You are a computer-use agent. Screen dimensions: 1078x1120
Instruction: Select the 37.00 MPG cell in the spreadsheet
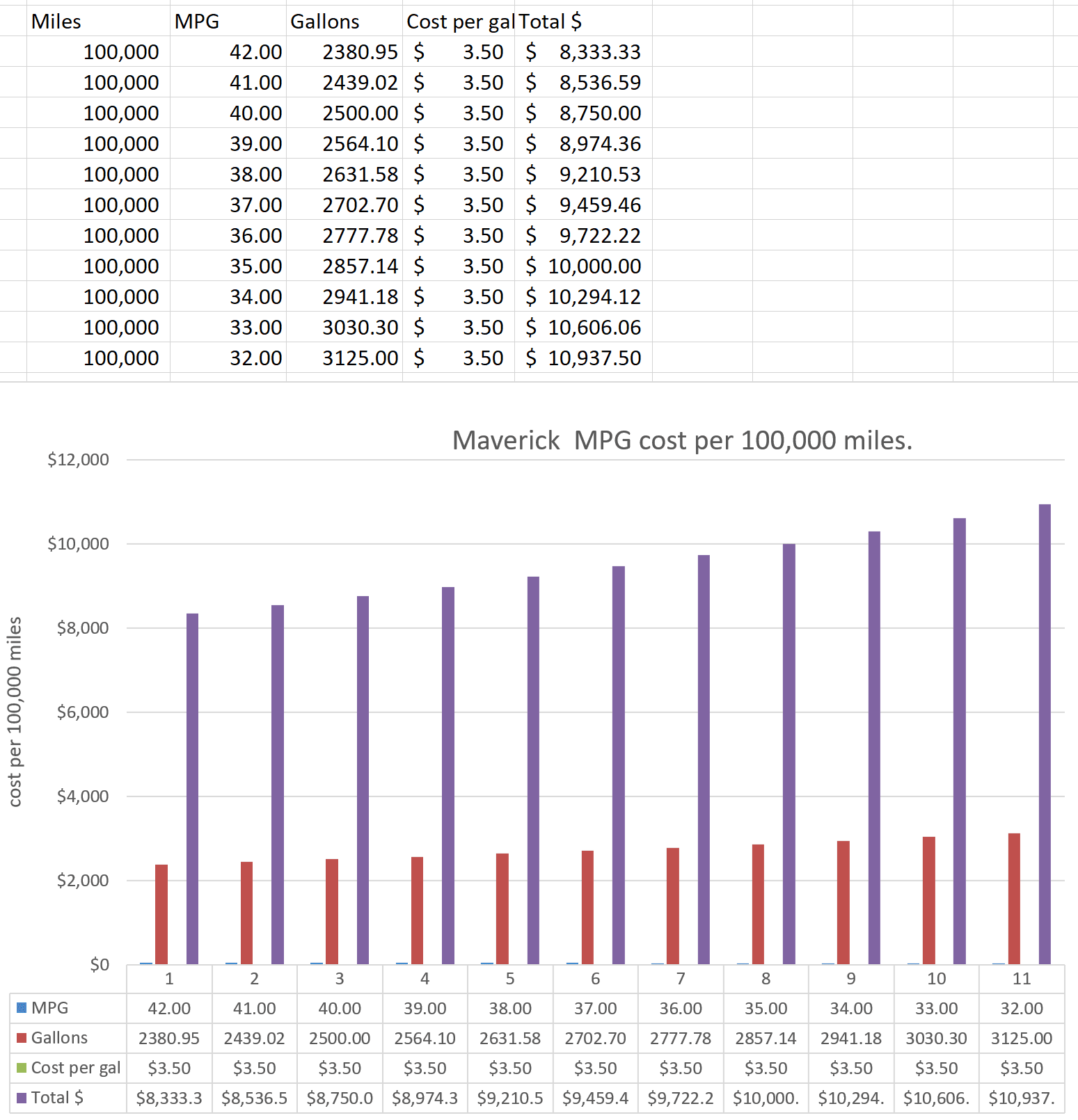[x=228, y=205]
